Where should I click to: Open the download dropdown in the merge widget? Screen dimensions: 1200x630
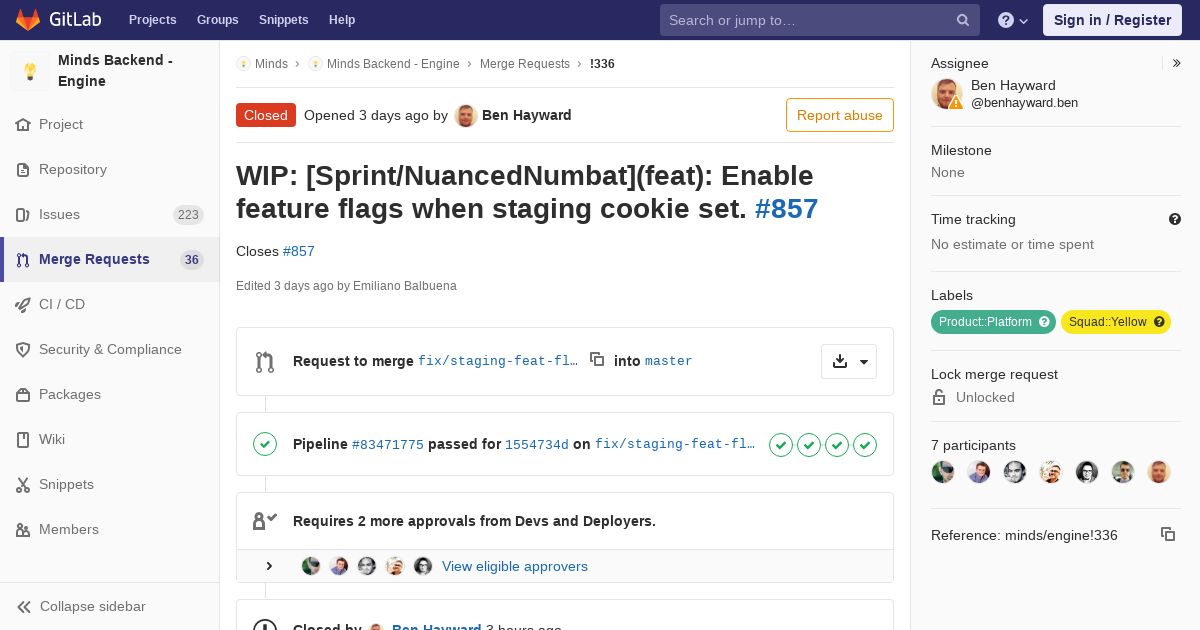849,361
